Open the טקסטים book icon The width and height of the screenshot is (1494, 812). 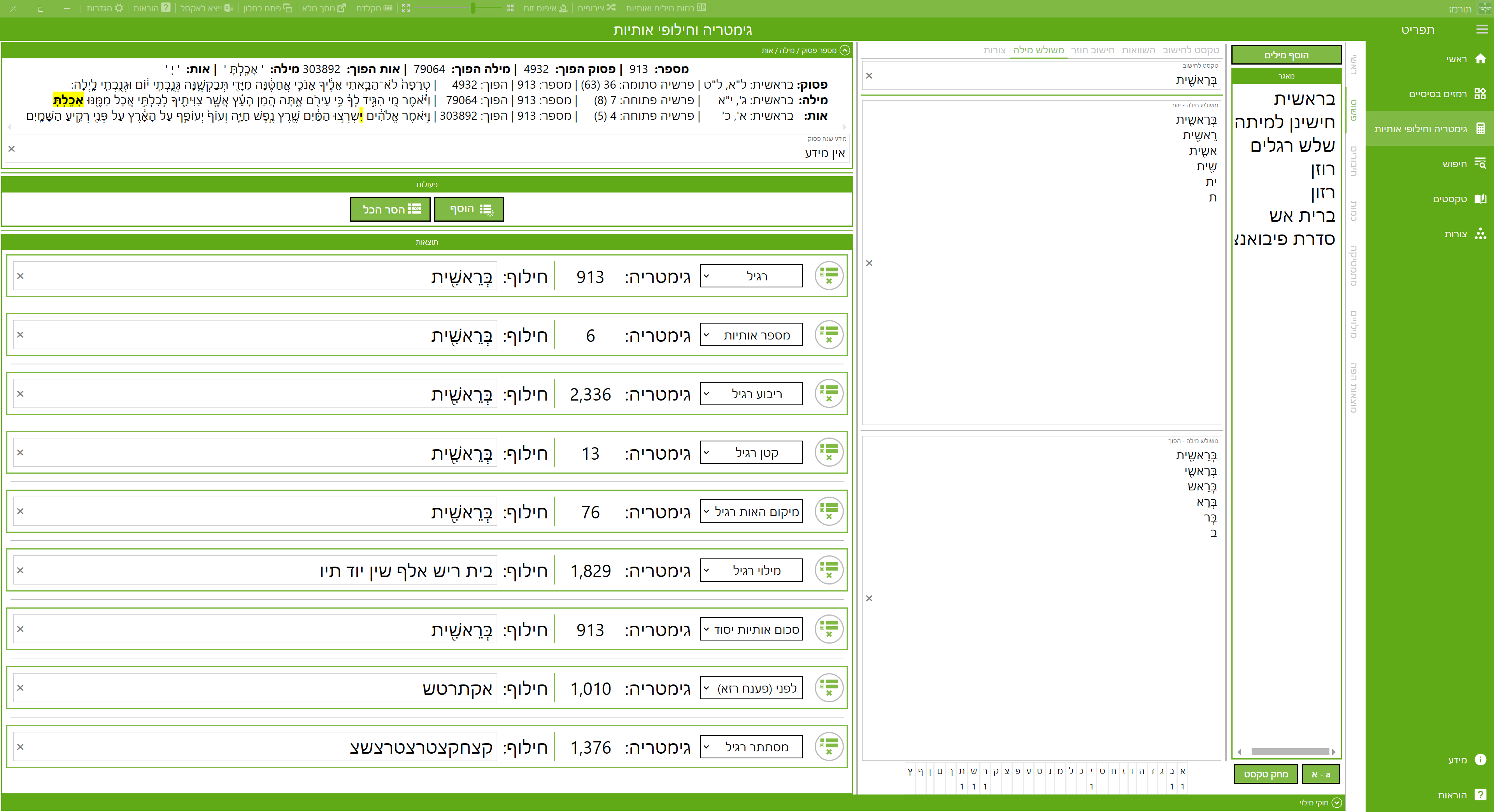click(1480, 199)
